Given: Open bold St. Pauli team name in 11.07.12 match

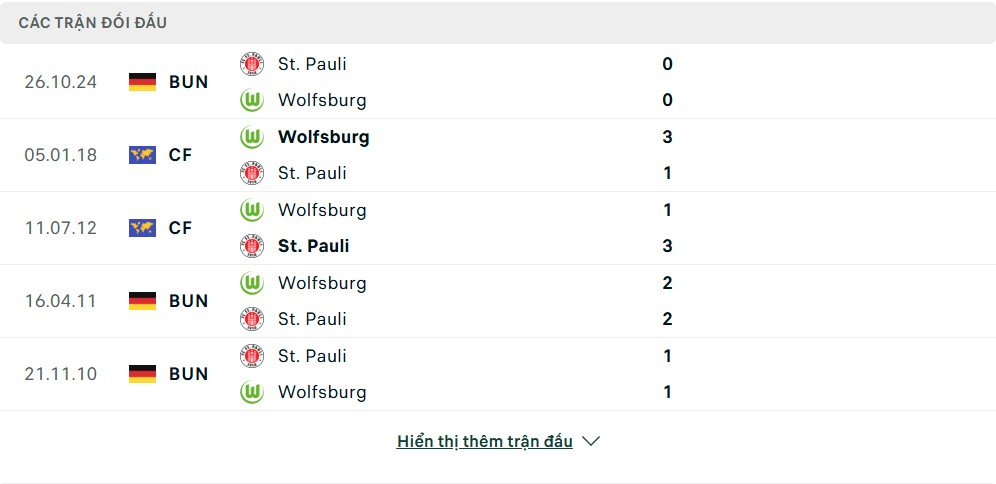Looking at the screenshot, I should 313,246.
